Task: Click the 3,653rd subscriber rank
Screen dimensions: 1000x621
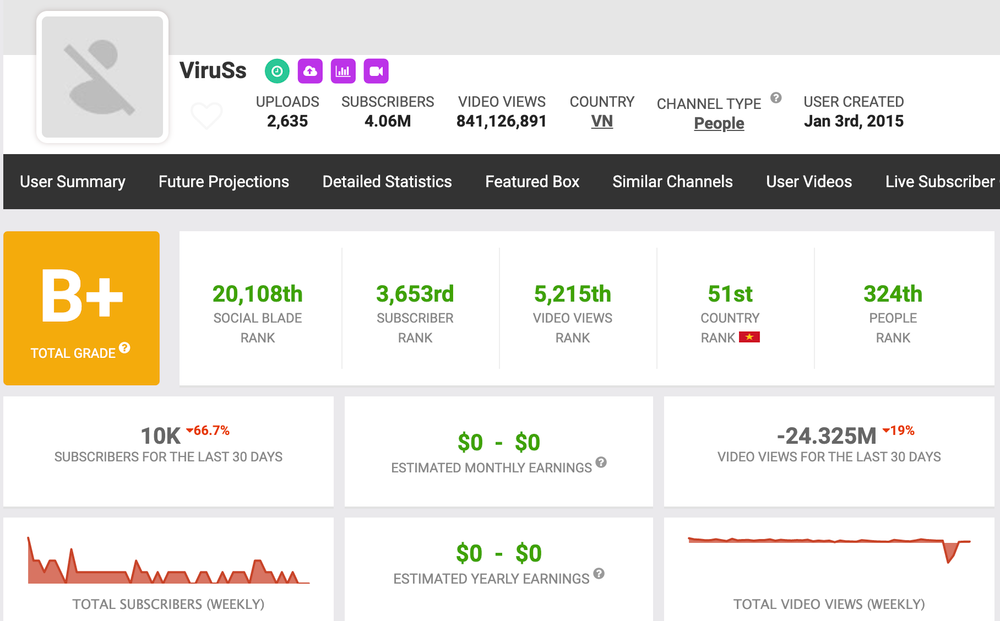Action: pyautogui.click(x=415, y=294)
